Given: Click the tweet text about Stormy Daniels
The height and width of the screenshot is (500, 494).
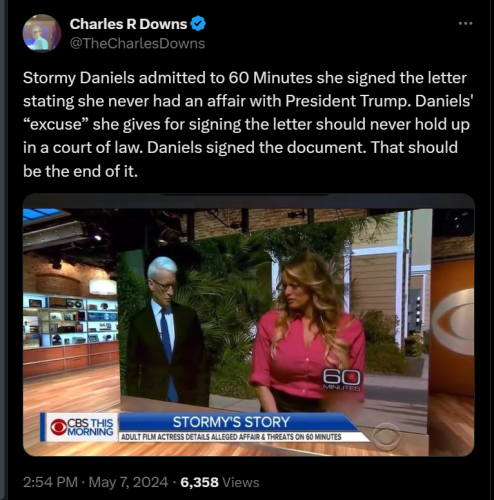Looking at the screenshot, I should click(x=248, y=124).
